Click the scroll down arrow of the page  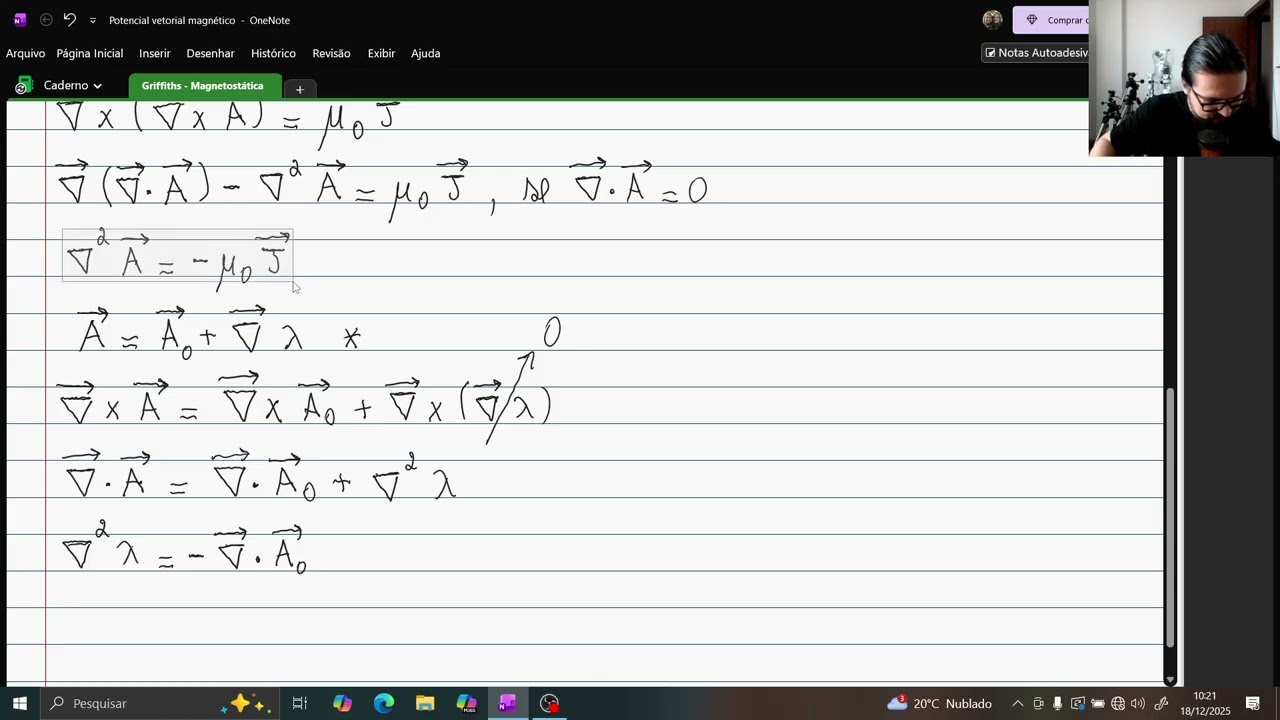coord(1170,679)
